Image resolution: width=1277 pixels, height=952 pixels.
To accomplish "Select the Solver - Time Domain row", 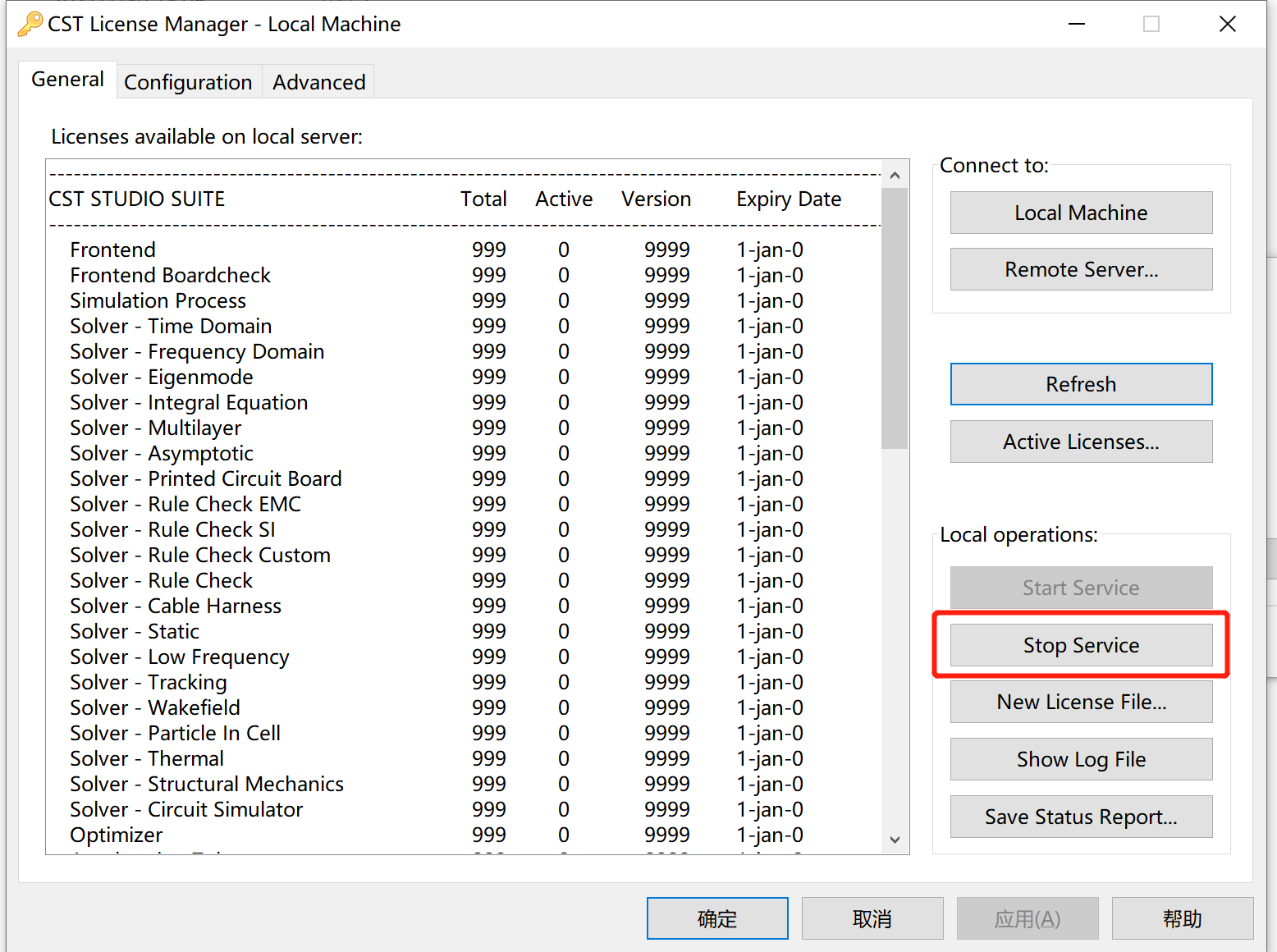I will (x=171, y=326).
